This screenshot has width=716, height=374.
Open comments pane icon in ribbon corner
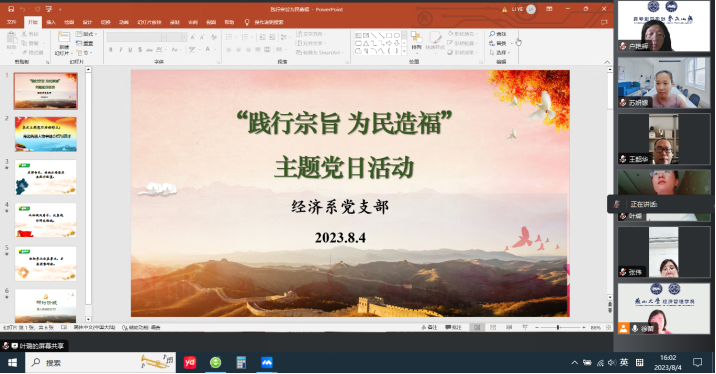pyautogui.click(x=604, y=22)
